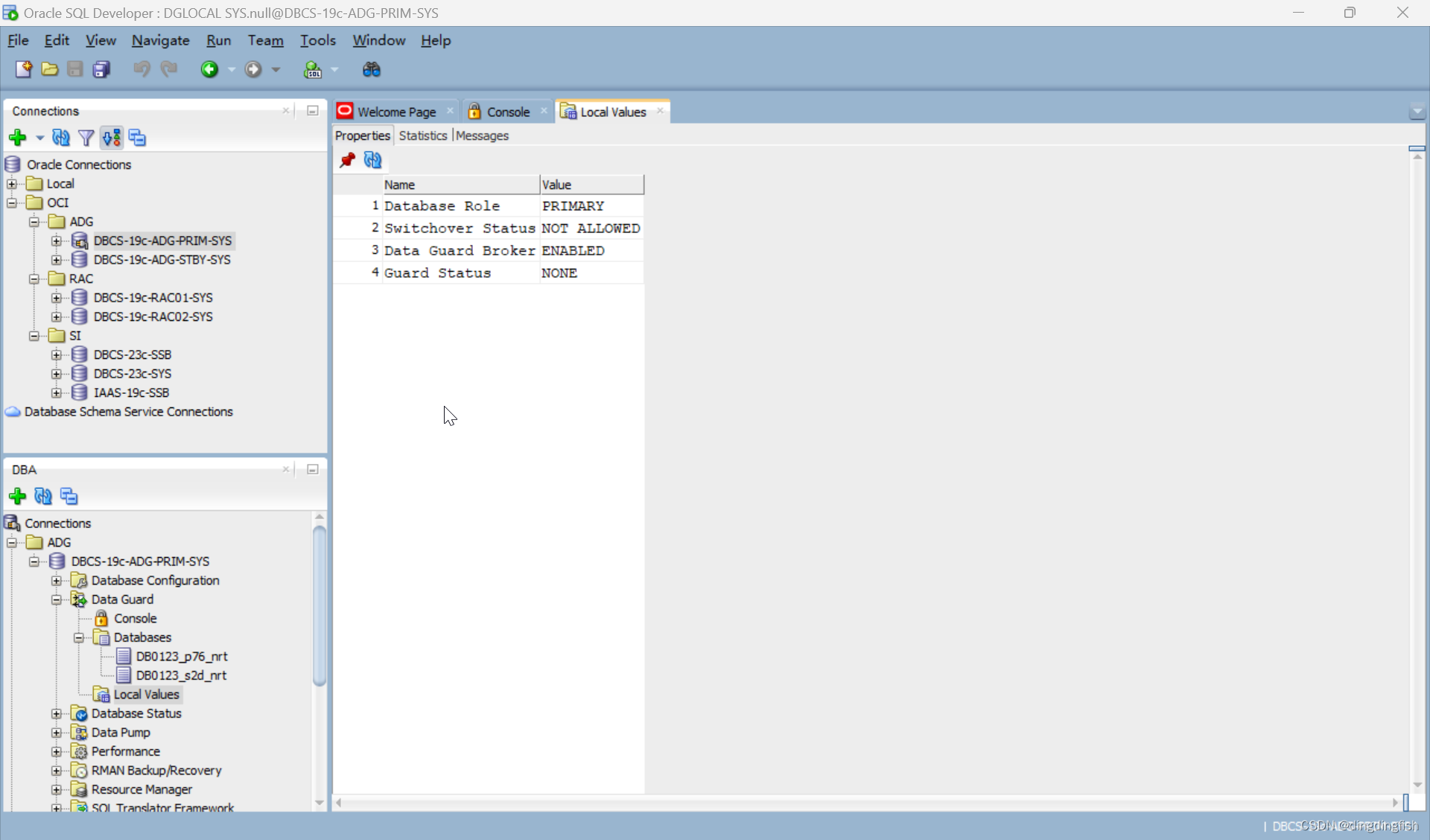Expand the RMAN Backup/Recovery node

click(57, 771)
